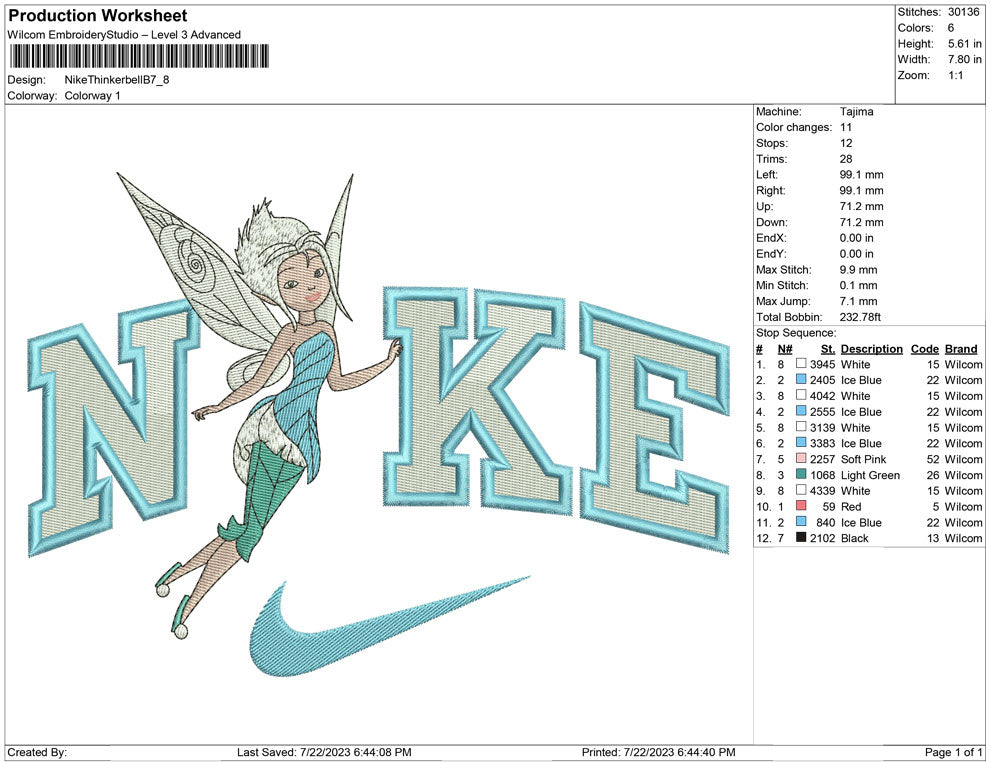
Task: Click the Stitches value "30136"
Action: [x=963, y=12]
